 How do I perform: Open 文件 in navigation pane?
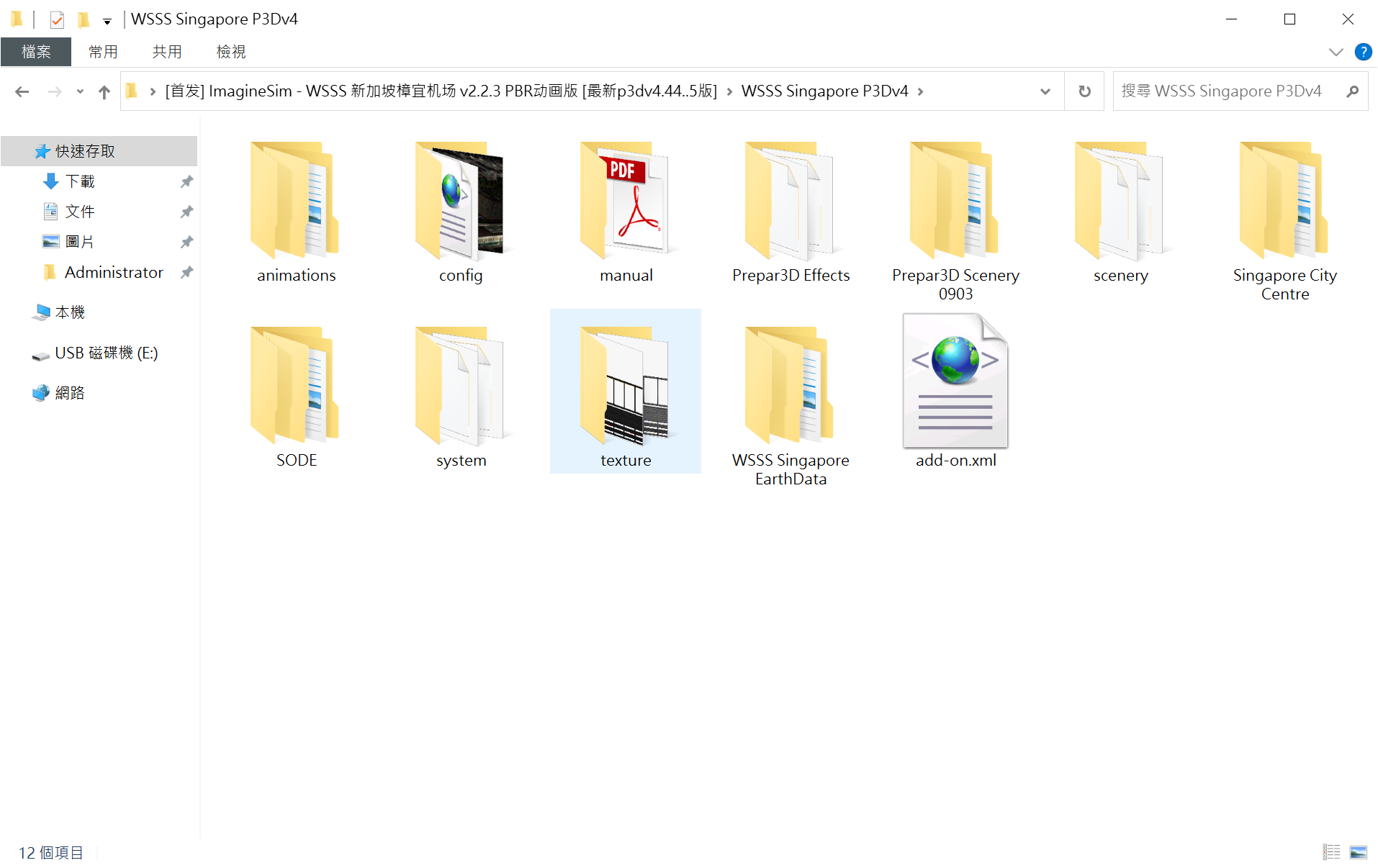click(x=80, y=212)
